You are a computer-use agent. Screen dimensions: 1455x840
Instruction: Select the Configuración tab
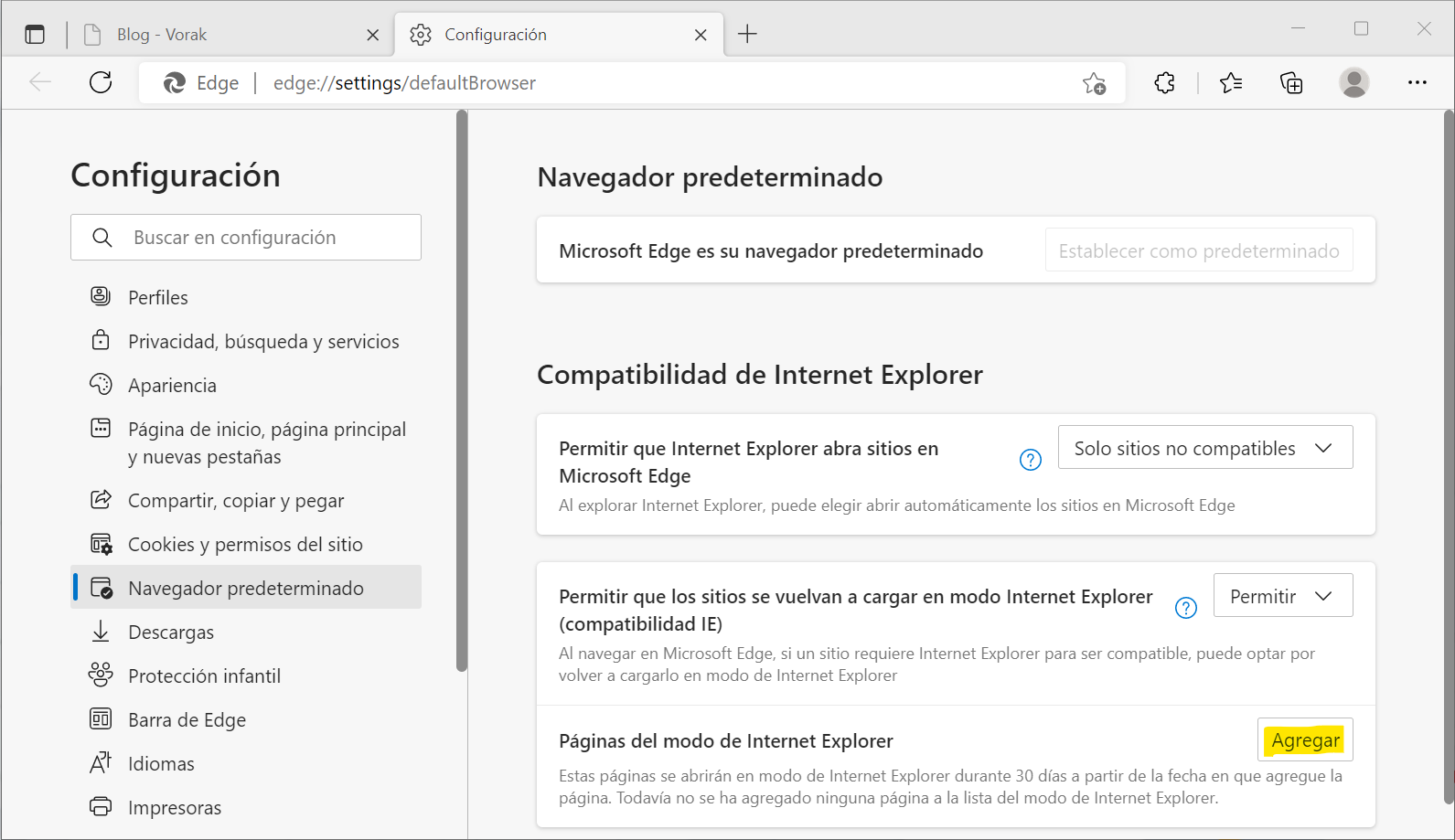pyautogui.click(x=560, y=35)
